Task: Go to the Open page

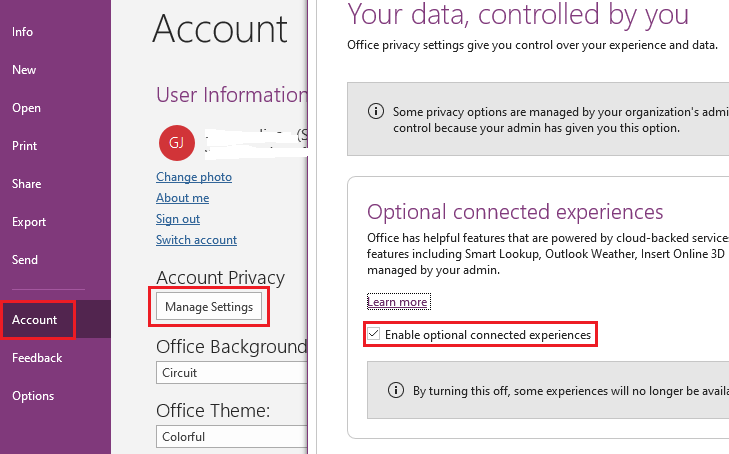Action: coord(26,108)
